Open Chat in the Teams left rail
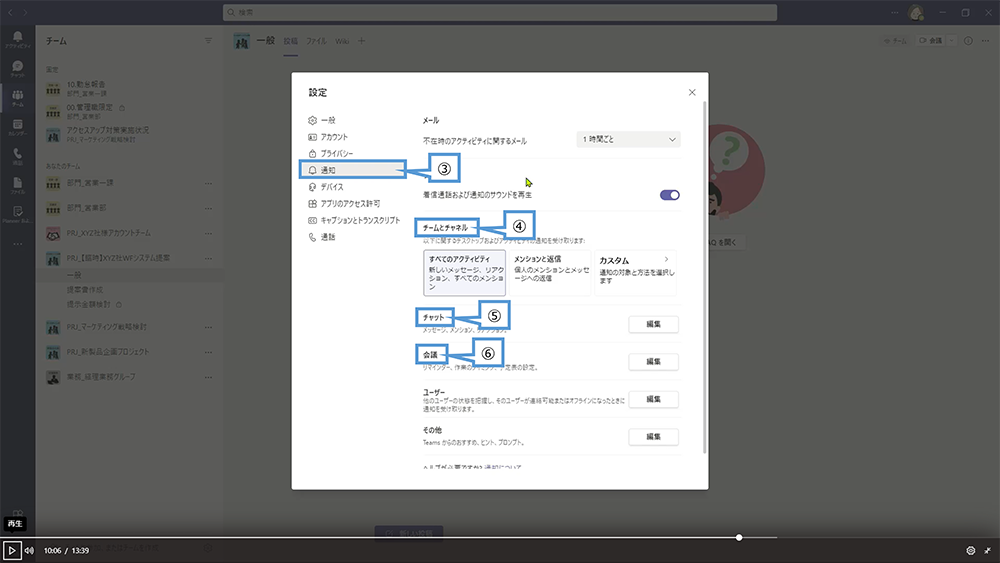This screenshot has width=1000, height=563. pos(17,69)
